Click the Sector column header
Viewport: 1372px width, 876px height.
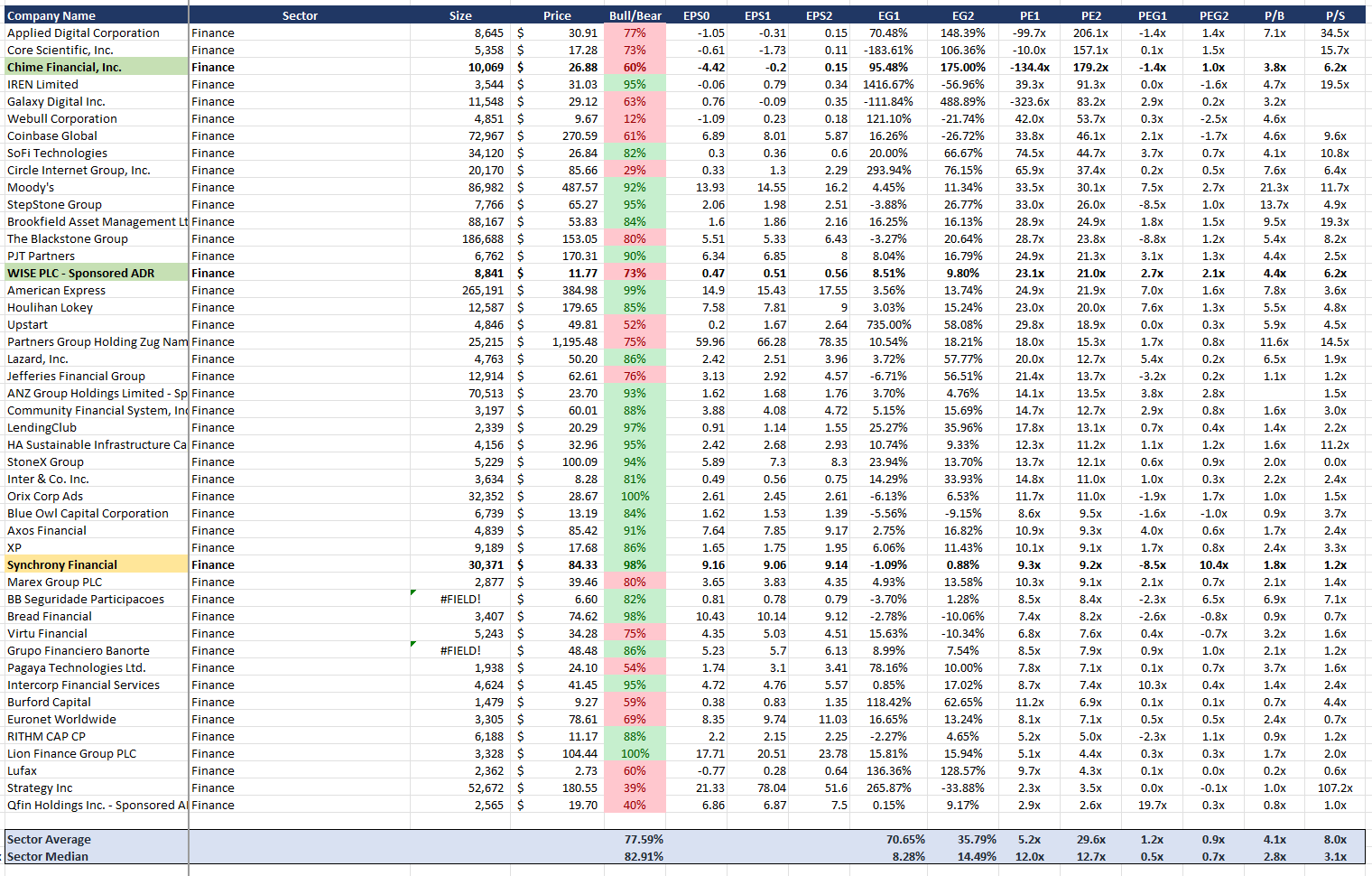pos(300,15)
